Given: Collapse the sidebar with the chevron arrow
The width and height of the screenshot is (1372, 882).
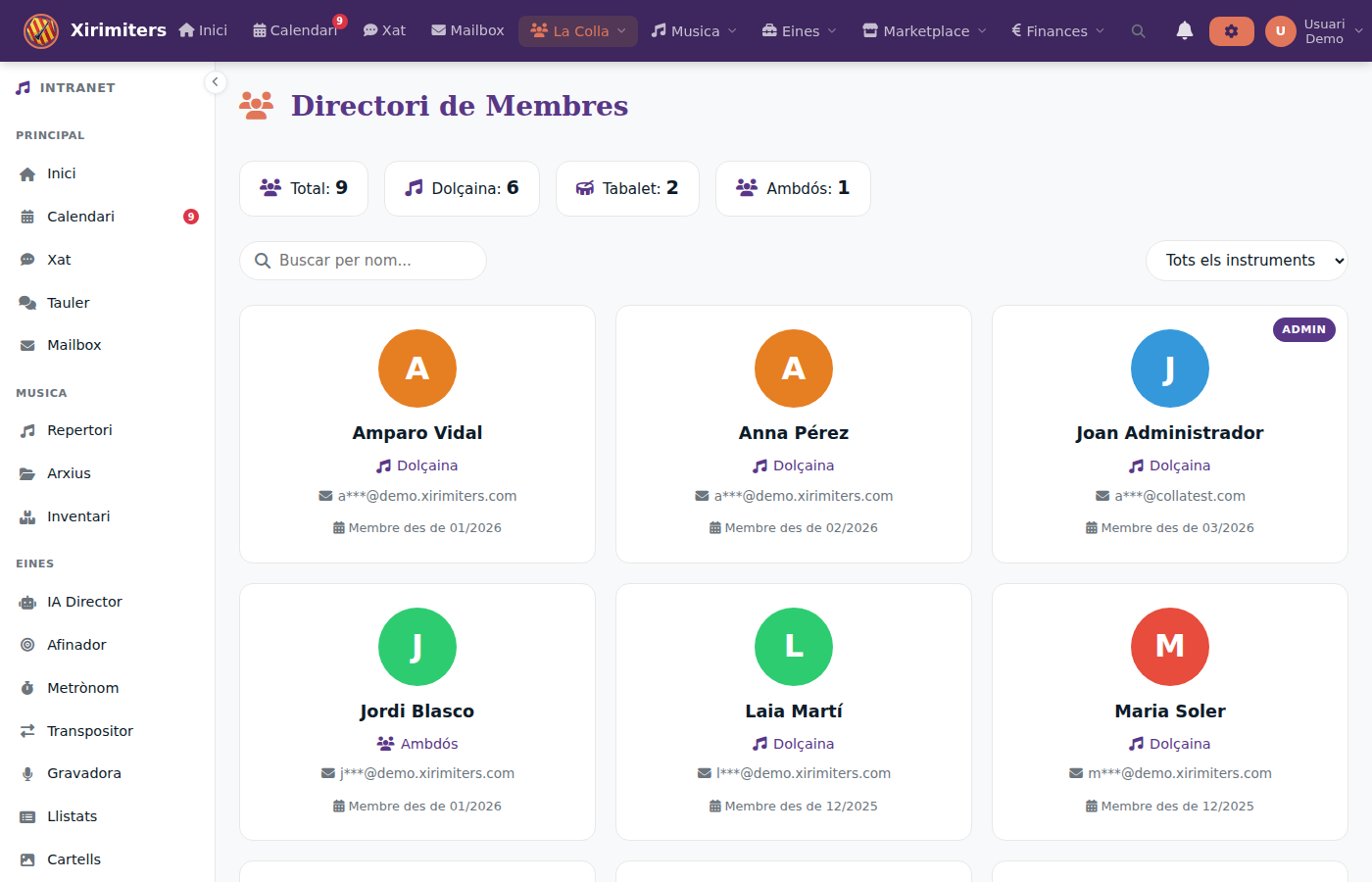Looking at the screenshot, I should [x=215, y=82].
